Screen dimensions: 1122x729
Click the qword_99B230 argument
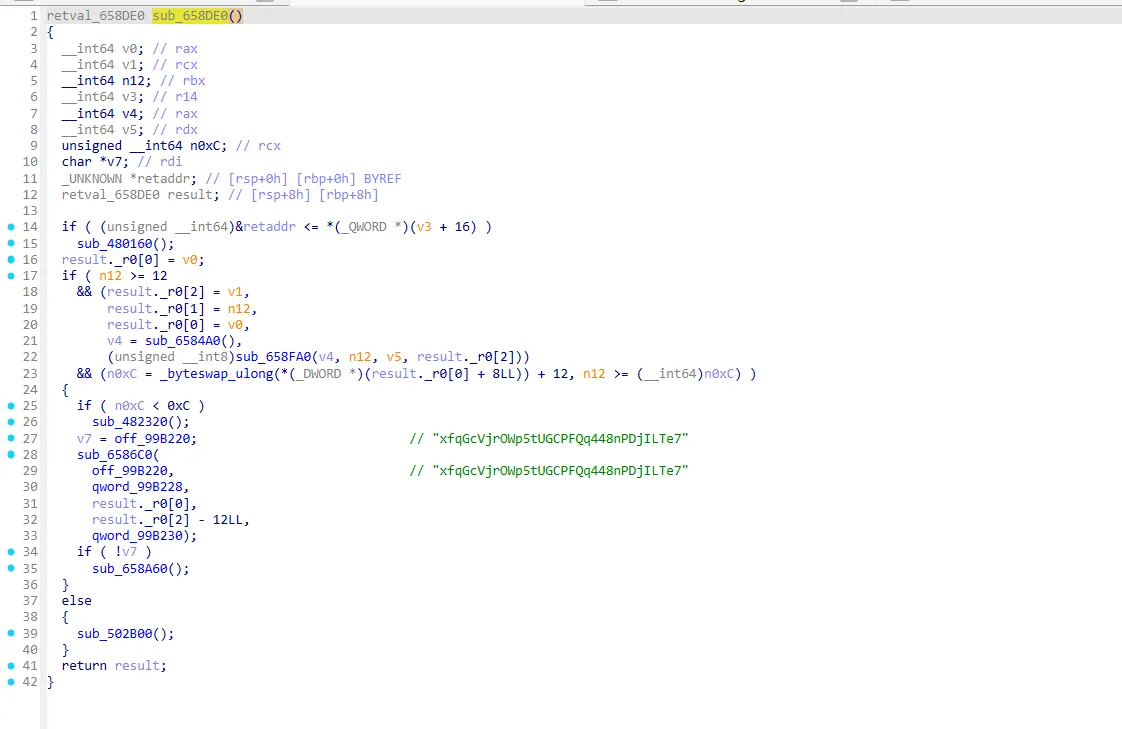click(136, 535)
